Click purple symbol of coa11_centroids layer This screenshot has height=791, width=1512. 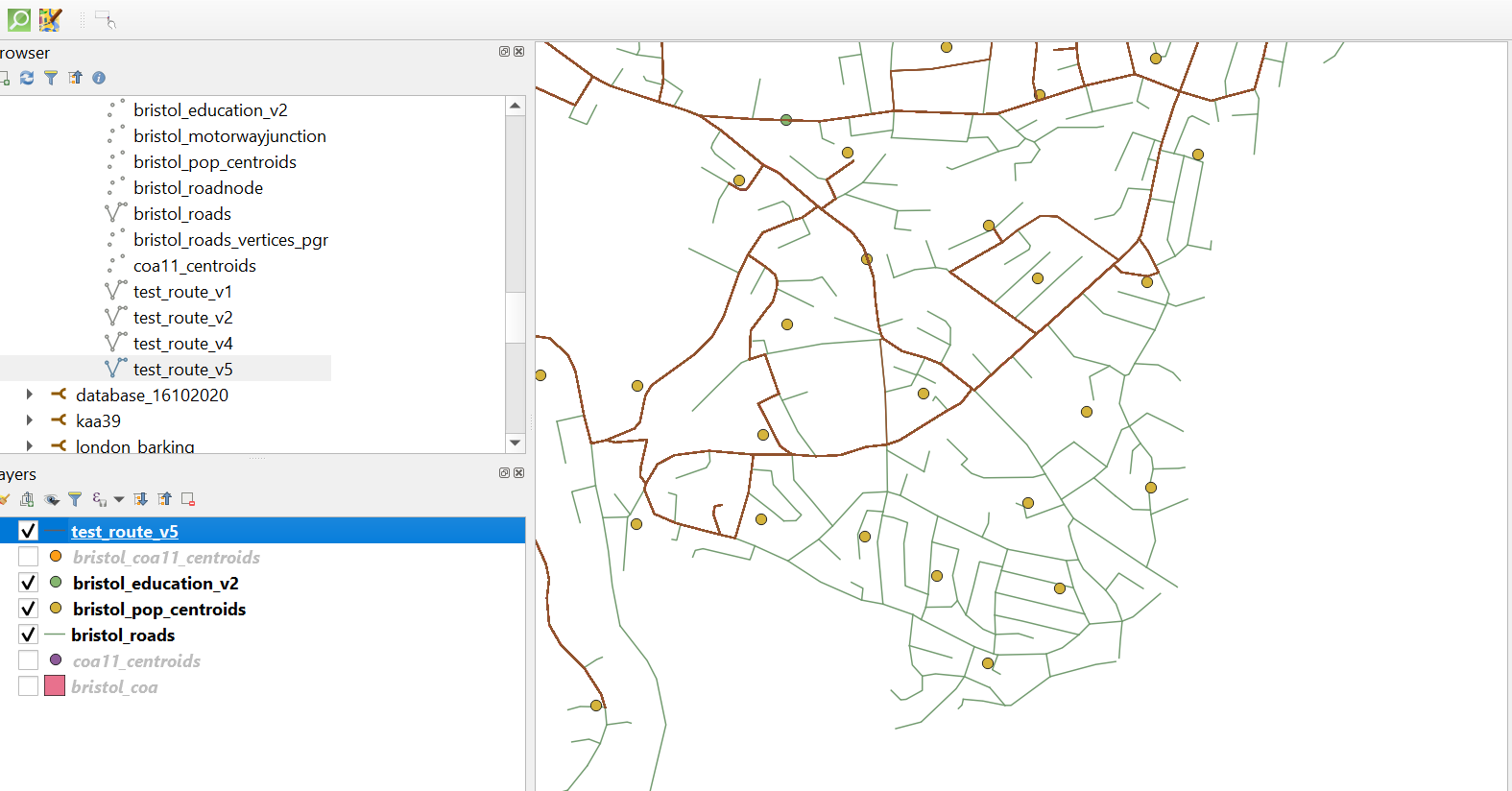[x=56, y=659]
